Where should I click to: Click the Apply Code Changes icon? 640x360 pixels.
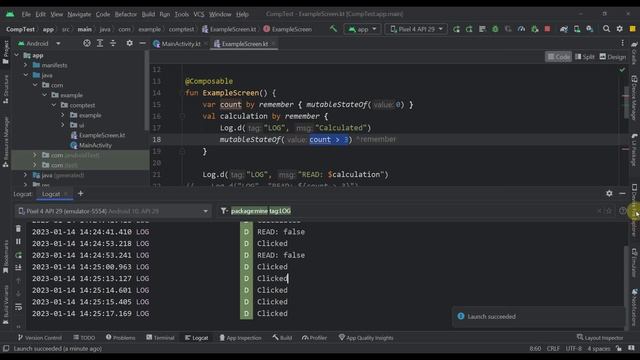point(482,29)
